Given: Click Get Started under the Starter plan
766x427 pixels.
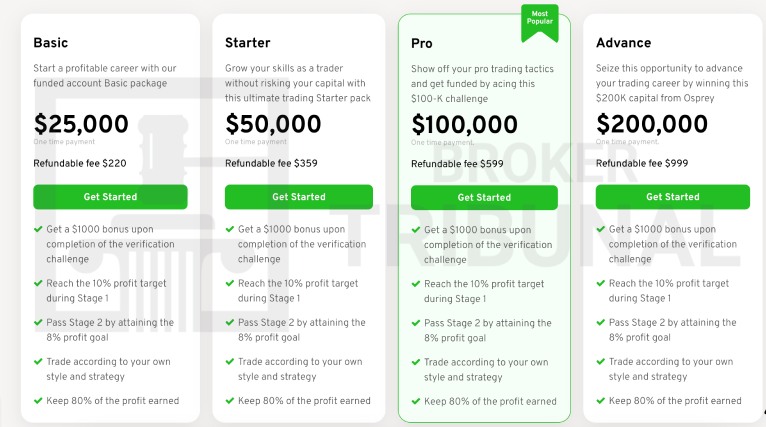Looking at the screenshot, I should point(298,197).
